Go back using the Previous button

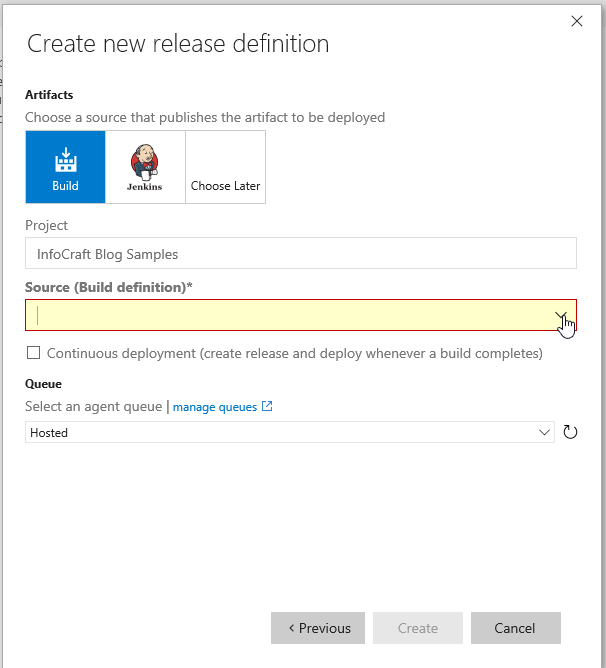pos(318,628)
